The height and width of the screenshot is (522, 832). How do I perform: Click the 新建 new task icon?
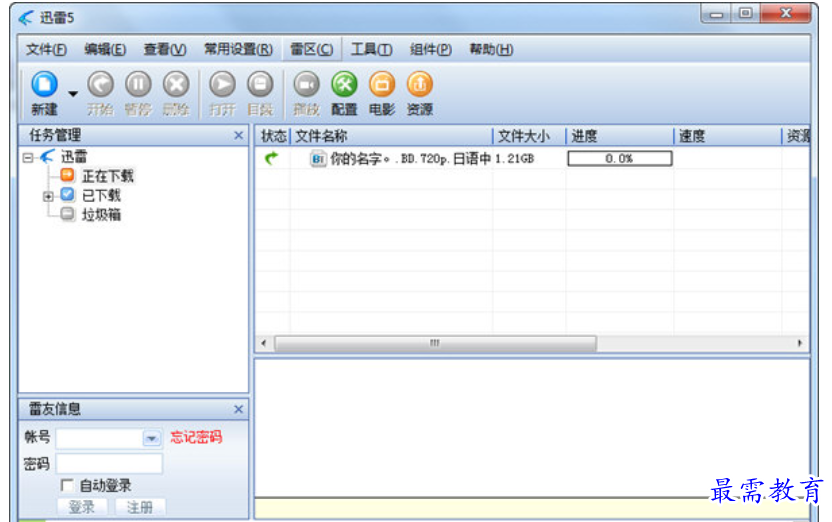pyautogui.click(x=45, y=85)
